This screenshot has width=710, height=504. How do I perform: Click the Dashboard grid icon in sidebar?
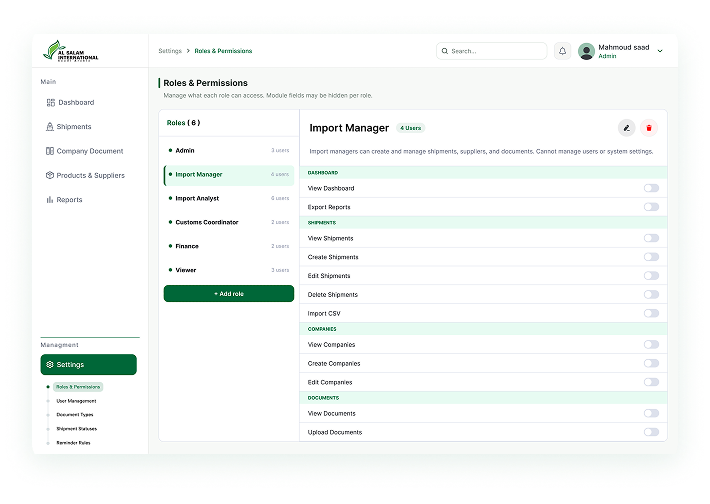[x=51, y=103]
